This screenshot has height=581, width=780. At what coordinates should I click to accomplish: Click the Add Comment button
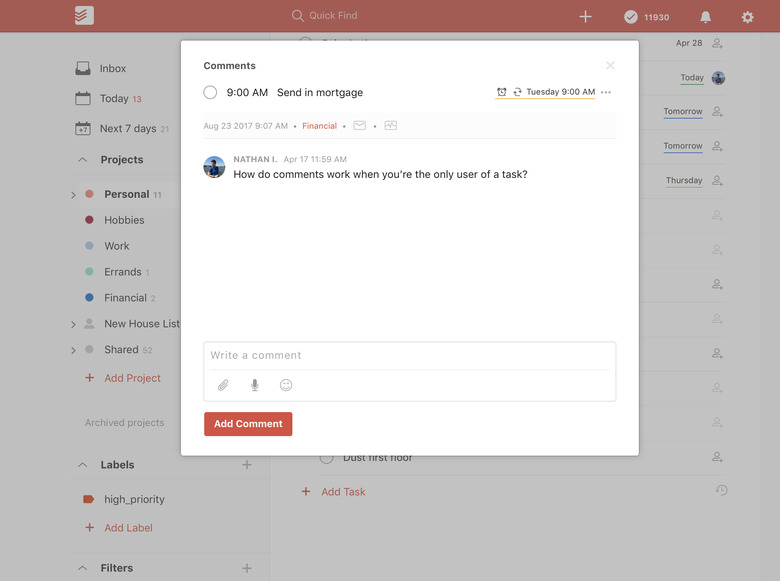[x=248, y=424]
